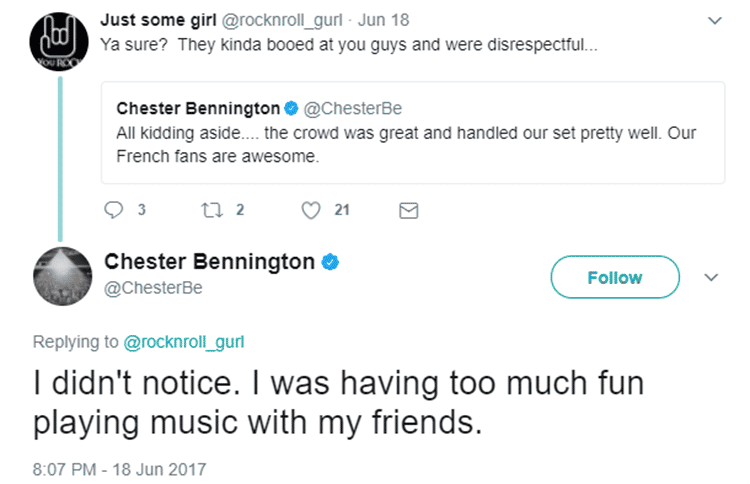Follow Chester Bennington
The image size is (750, 484).
pyautogui.click(x=615, y=277)
